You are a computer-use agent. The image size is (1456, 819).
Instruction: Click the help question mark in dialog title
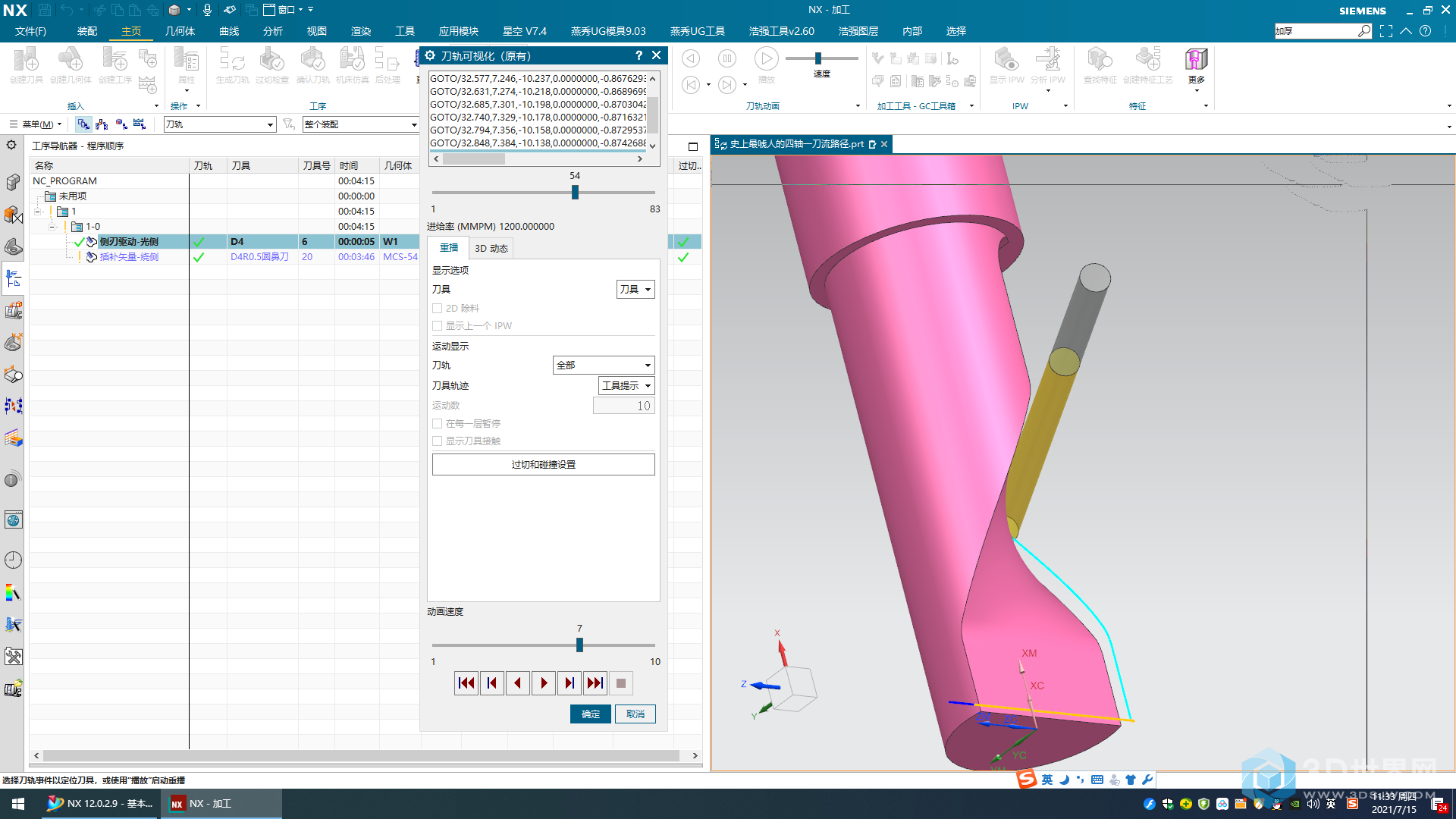tap(639, 55)
